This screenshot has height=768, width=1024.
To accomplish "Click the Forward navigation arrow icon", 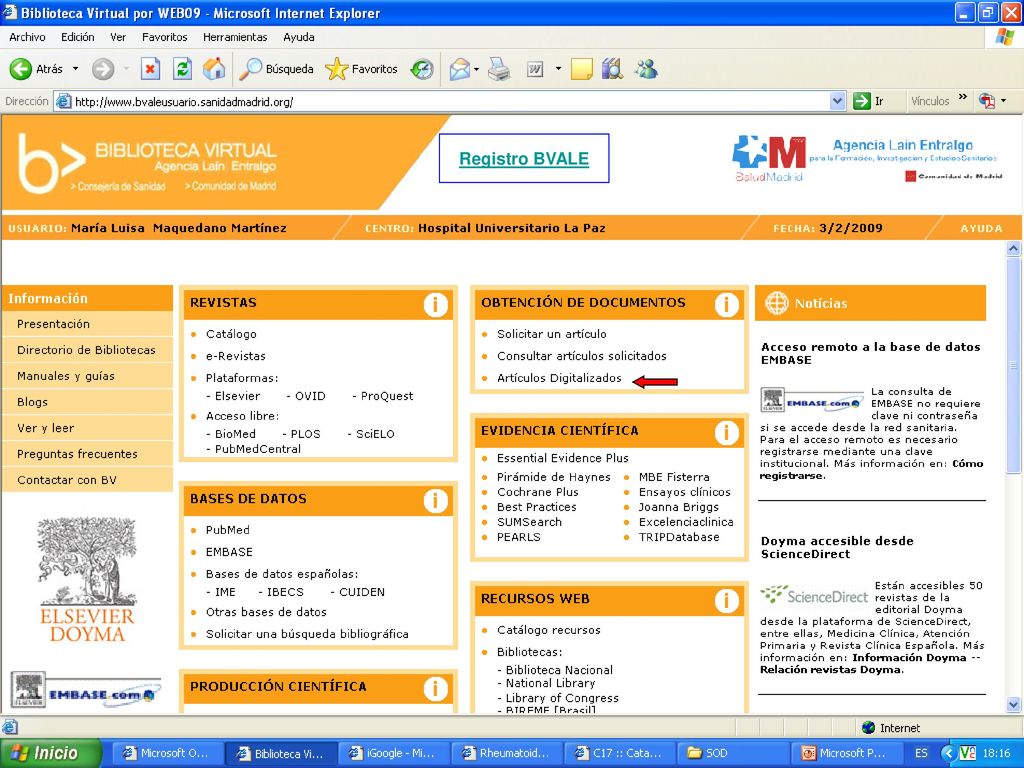I will coord(103,69).
